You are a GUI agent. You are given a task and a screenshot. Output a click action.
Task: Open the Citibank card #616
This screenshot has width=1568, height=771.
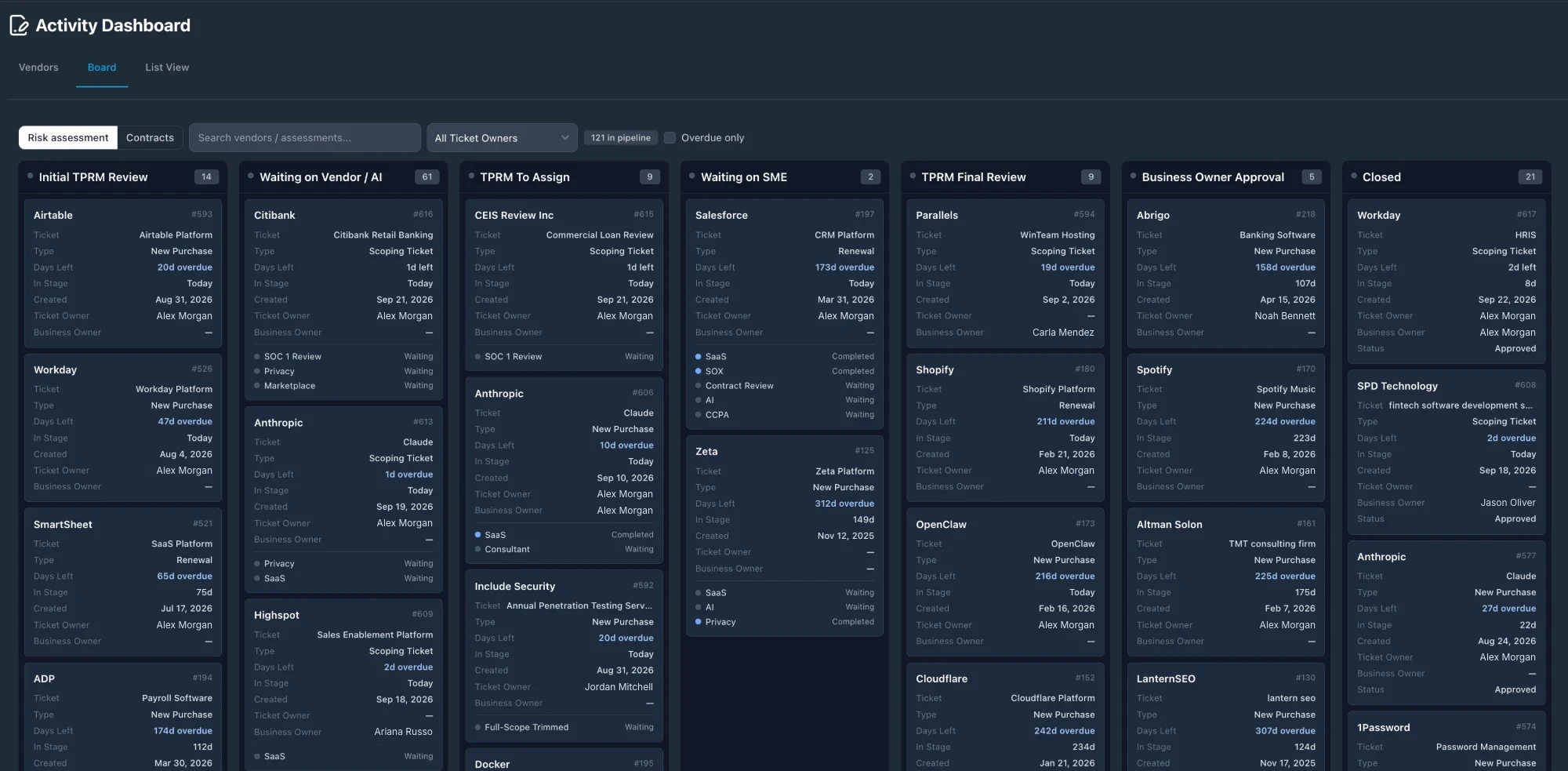[343, 300]
